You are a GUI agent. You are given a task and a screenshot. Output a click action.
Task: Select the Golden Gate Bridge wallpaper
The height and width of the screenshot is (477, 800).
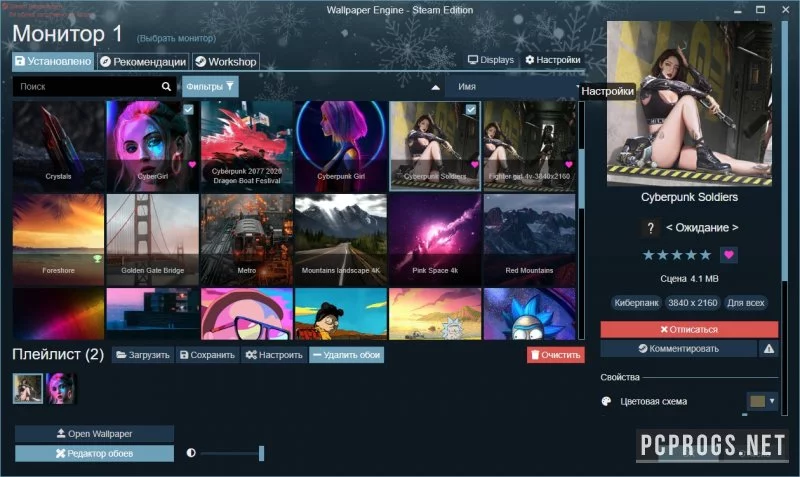tap(153, 240)
